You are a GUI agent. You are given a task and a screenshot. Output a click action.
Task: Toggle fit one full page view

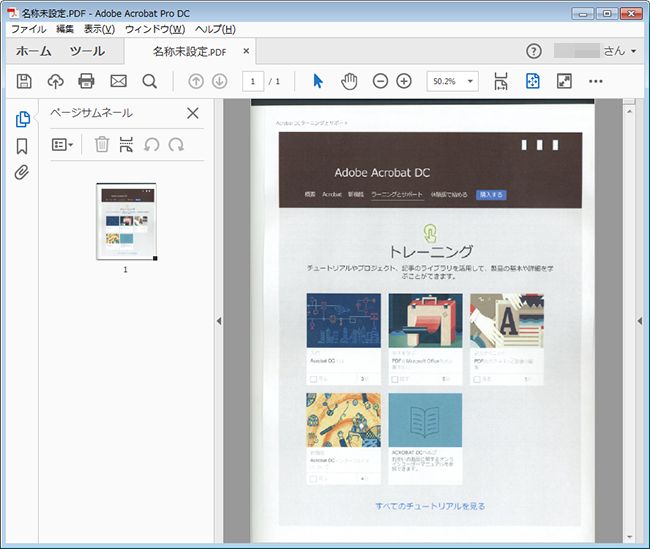(x=533, y=81)
